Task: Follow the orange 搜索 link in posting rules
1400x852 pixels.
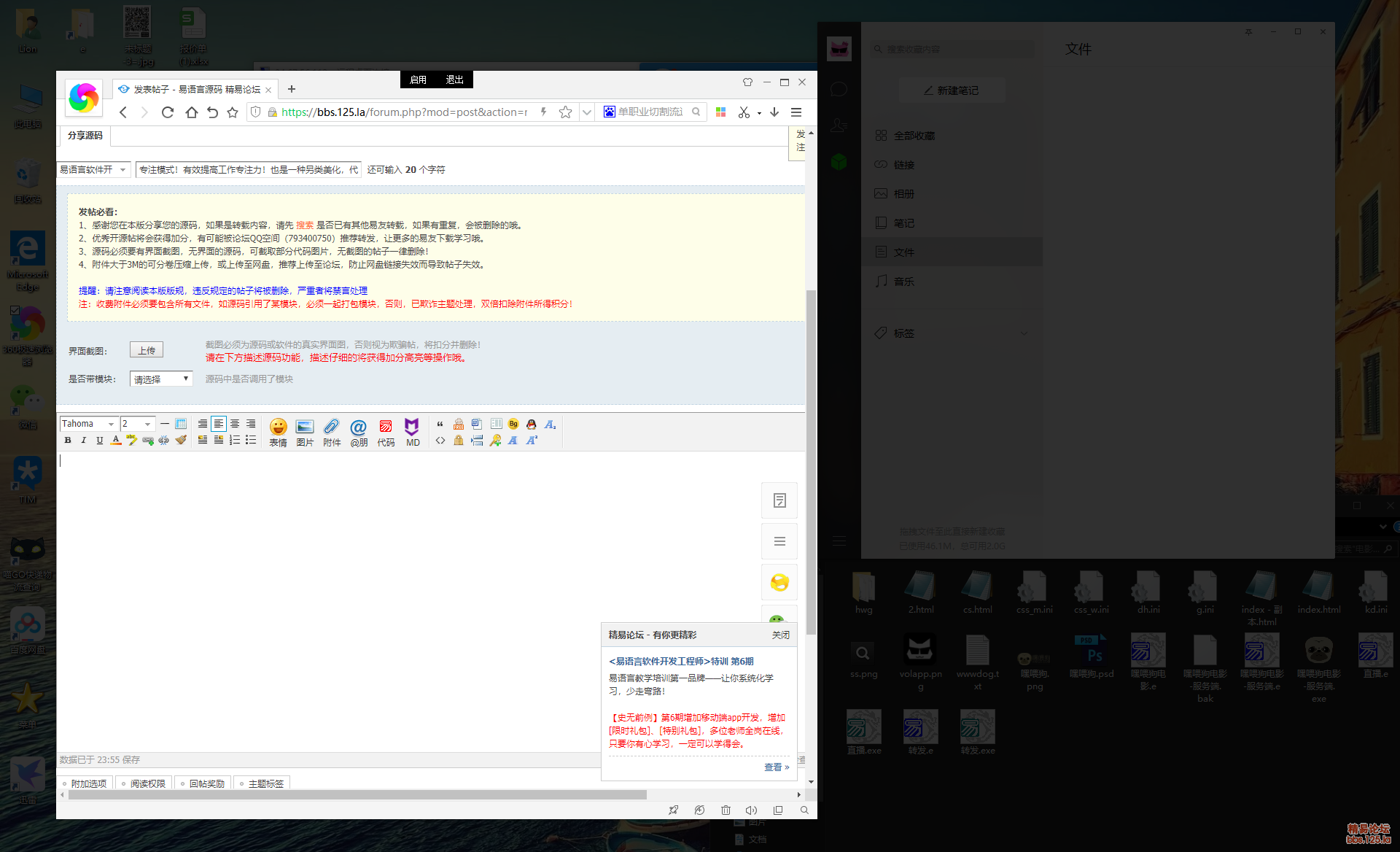Action: pos(305,225)
